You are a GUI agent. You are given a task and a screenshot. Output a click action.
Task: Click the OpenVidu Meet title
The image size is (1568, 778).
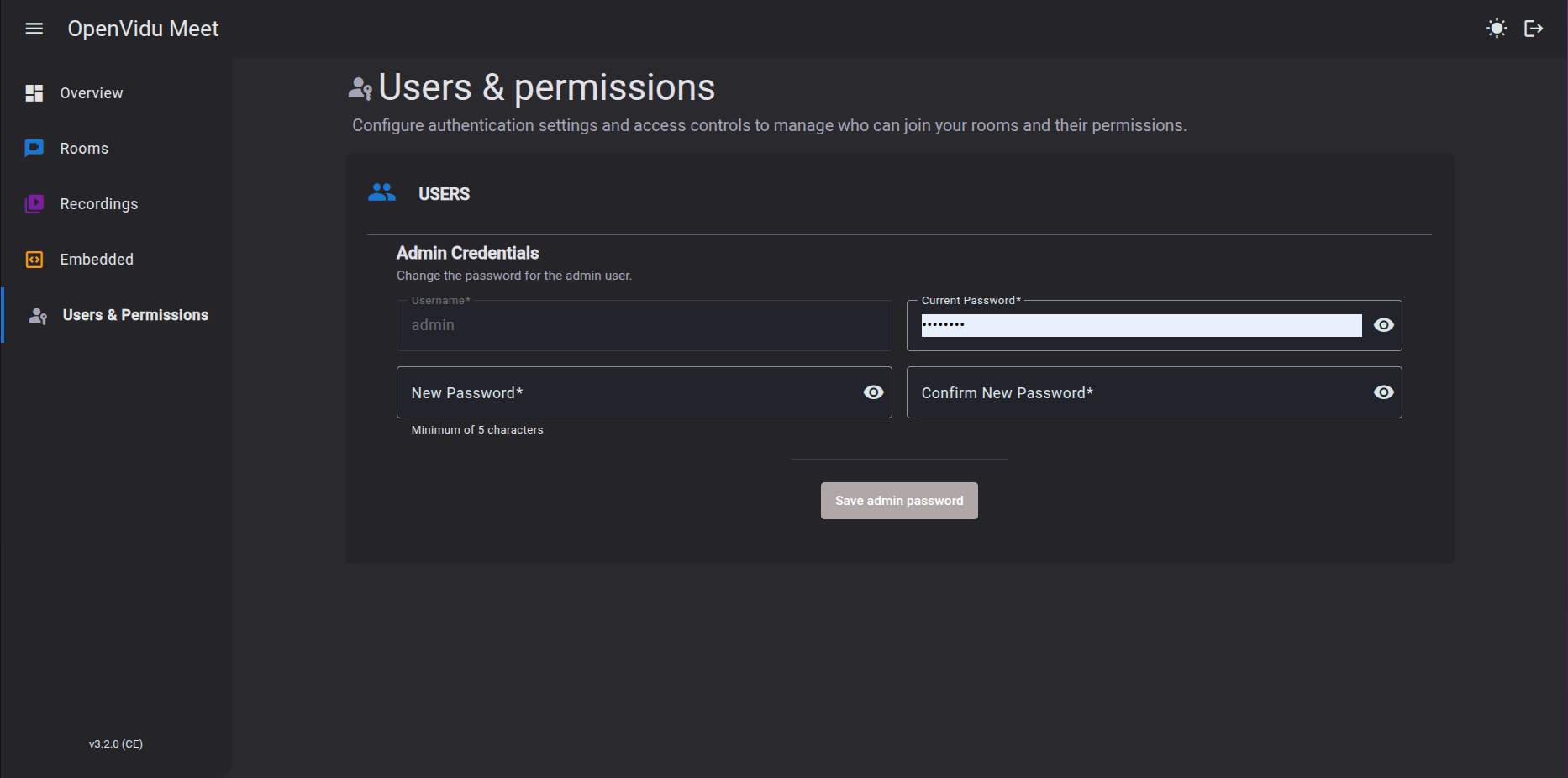click(143, 29)
